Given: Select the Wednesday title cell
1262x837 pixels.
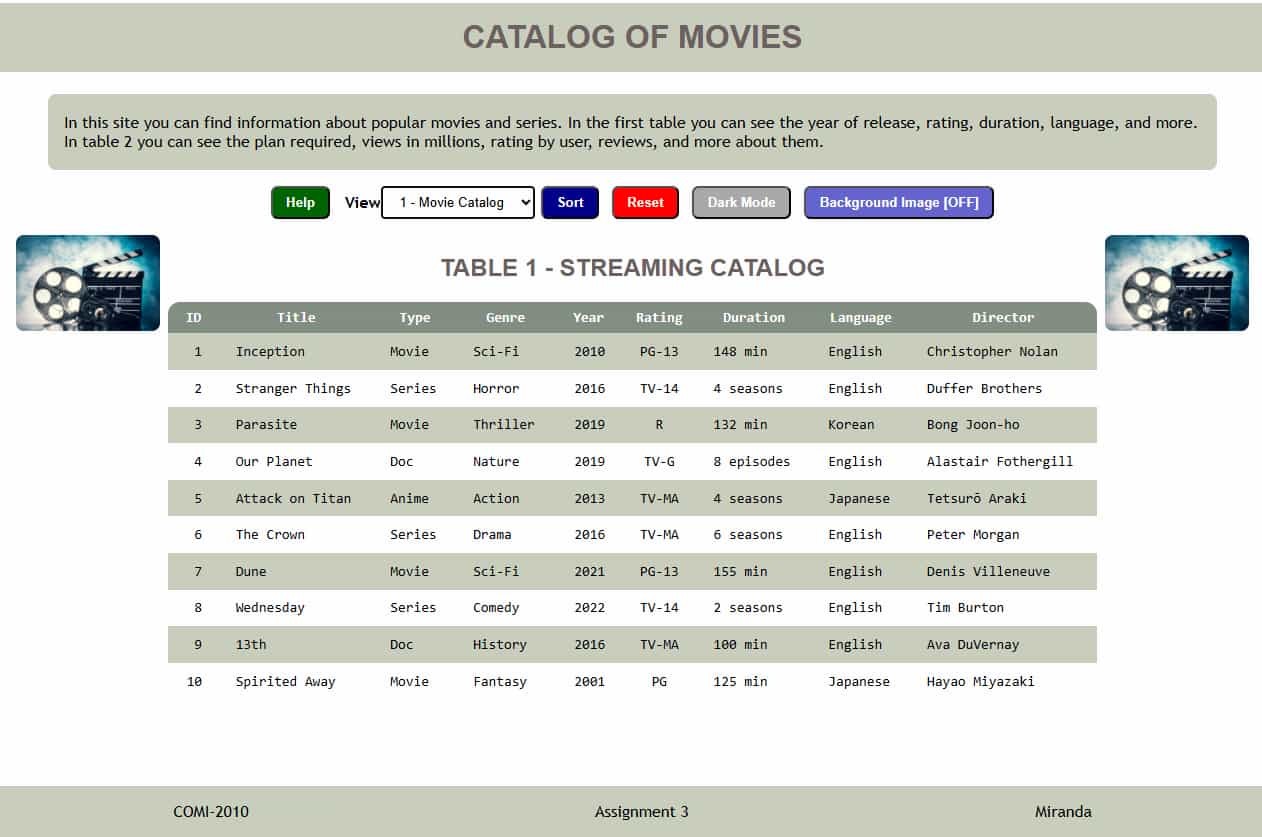Looking at the screenshot, I should pos(270,607).
